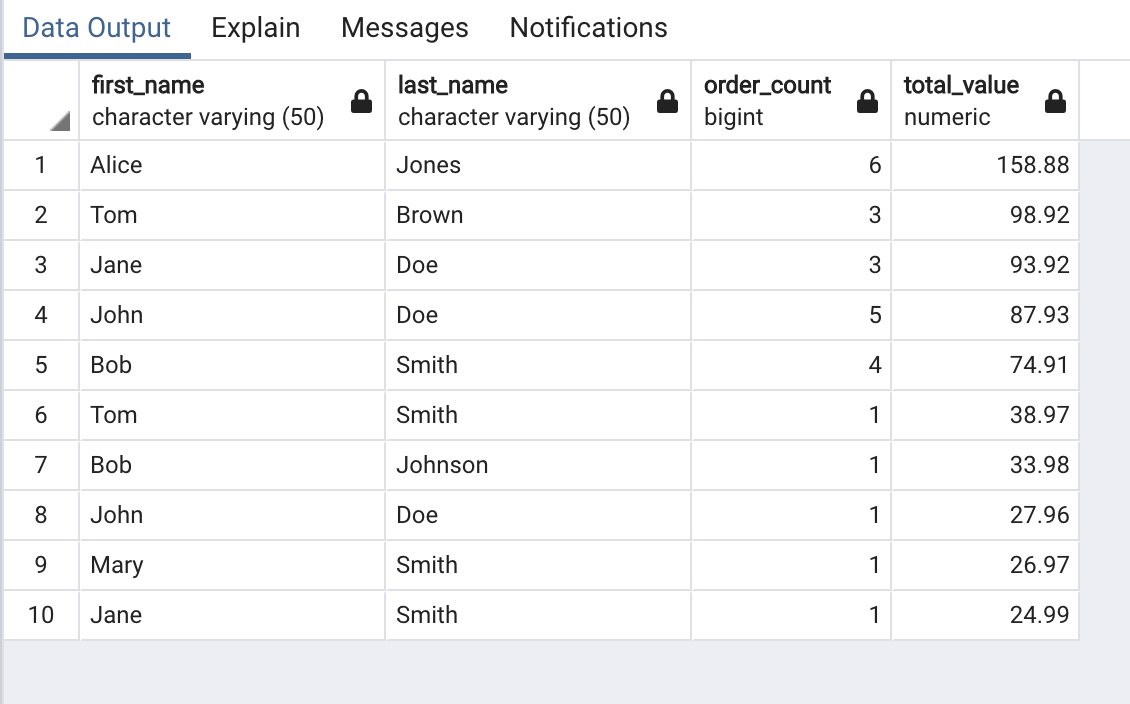Select the total_value column header
Viewport: 1130px width, 704px height.
tap(985, 101)
